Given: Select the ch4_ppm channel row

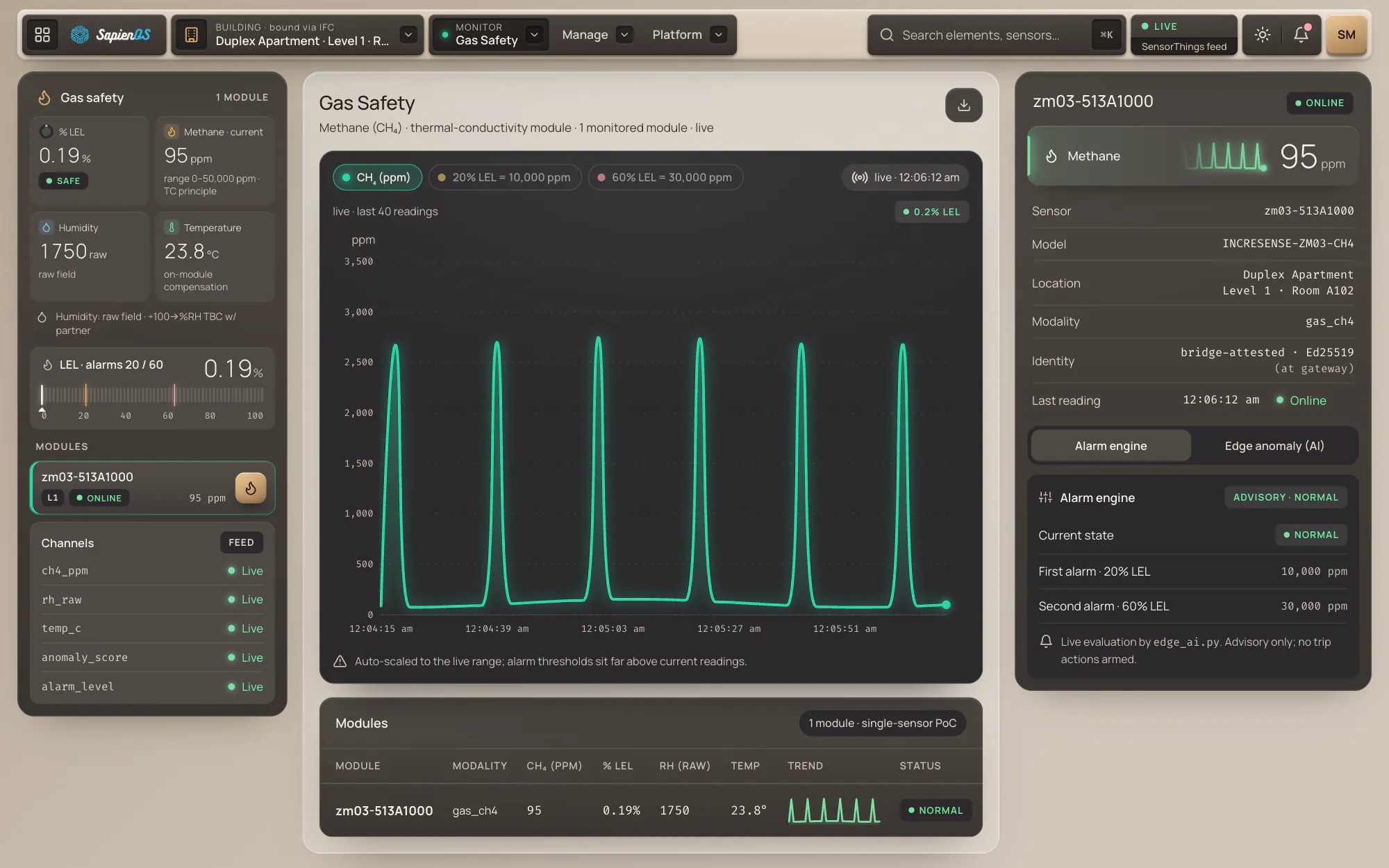Looking at the screenshot, I should point(152,571).
